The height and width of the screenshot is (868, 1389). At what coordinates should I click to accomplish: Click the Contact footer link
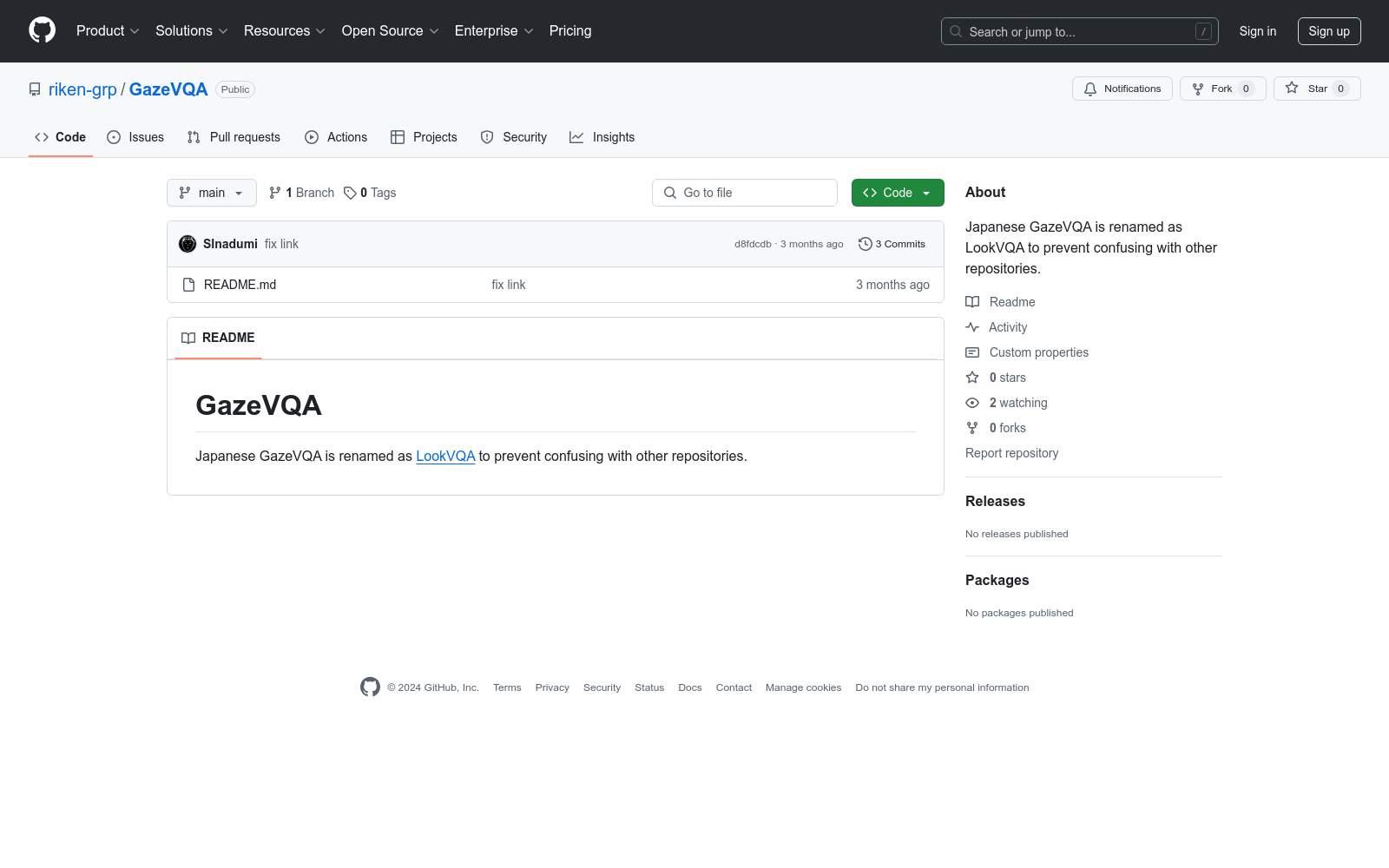point(734,687)
